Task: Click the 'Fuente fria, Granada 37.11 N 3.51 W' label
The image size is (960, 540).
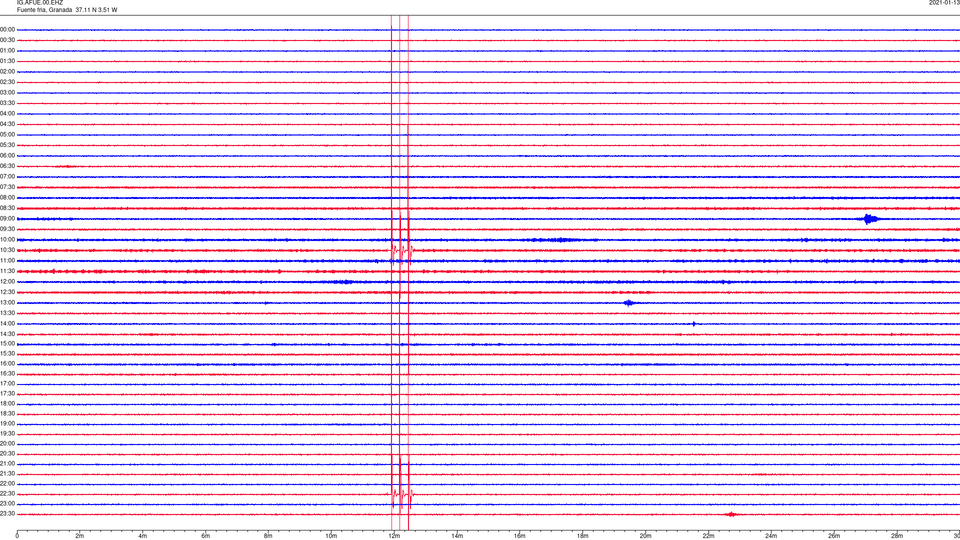Action: tap(67, 10)
